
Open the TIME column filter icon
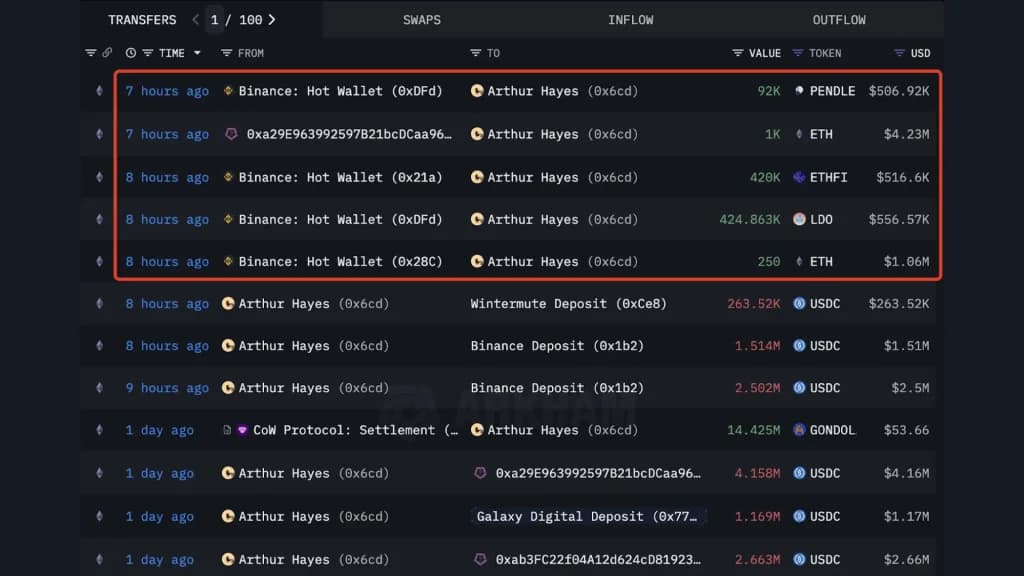coord(148,53)
